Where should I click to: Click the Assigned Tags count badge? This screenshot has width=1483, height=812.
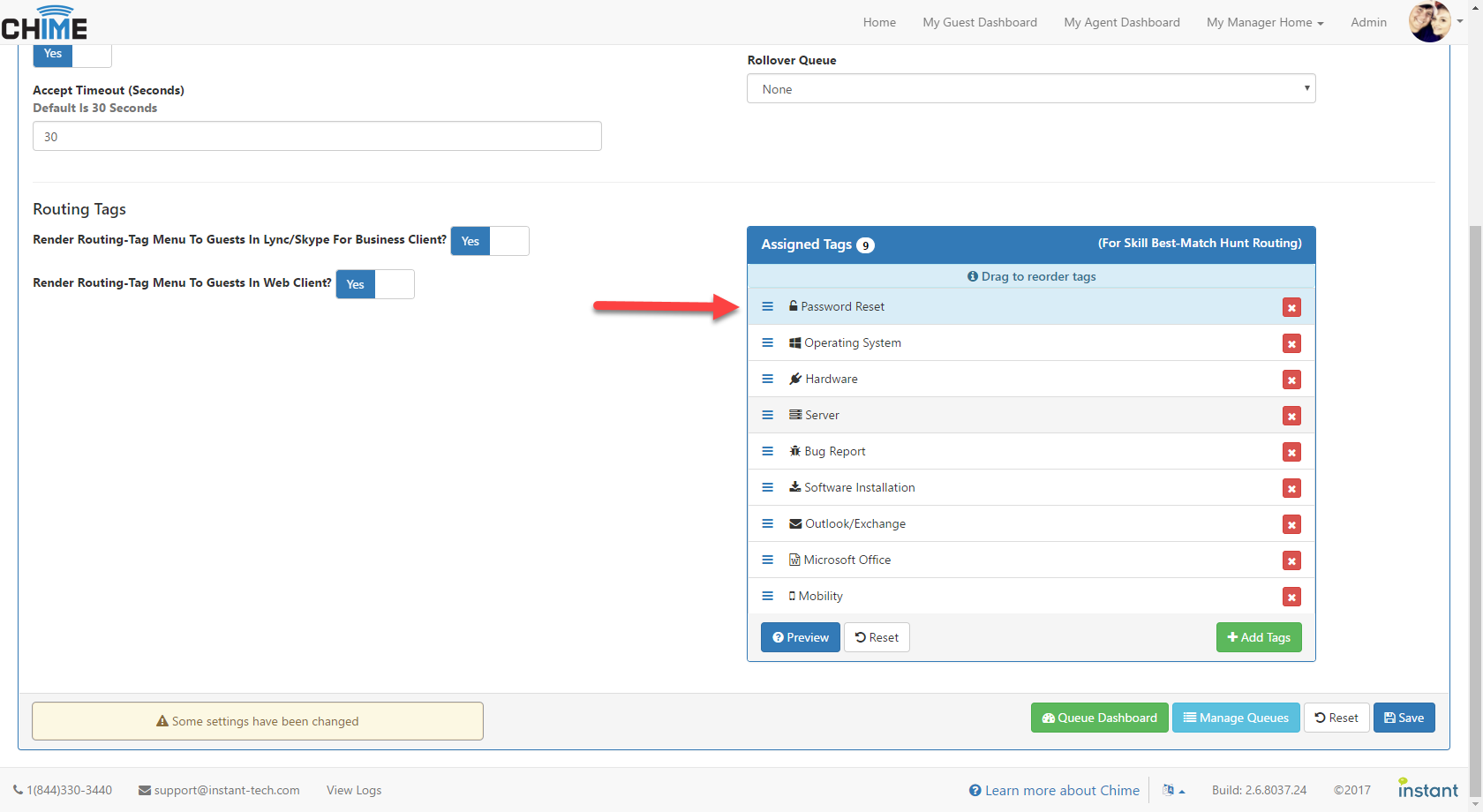(865, 245)
